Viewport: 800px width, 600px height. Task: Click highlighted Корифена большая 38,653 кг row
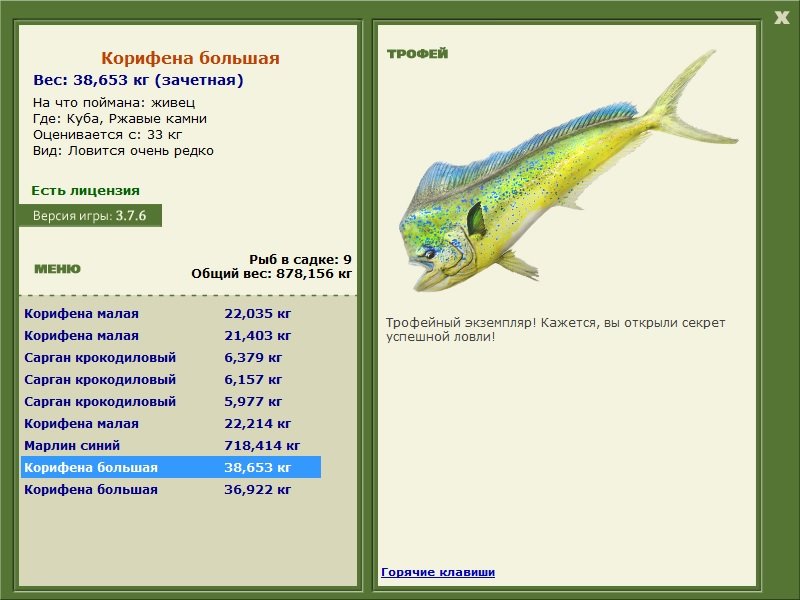point(171,467)
